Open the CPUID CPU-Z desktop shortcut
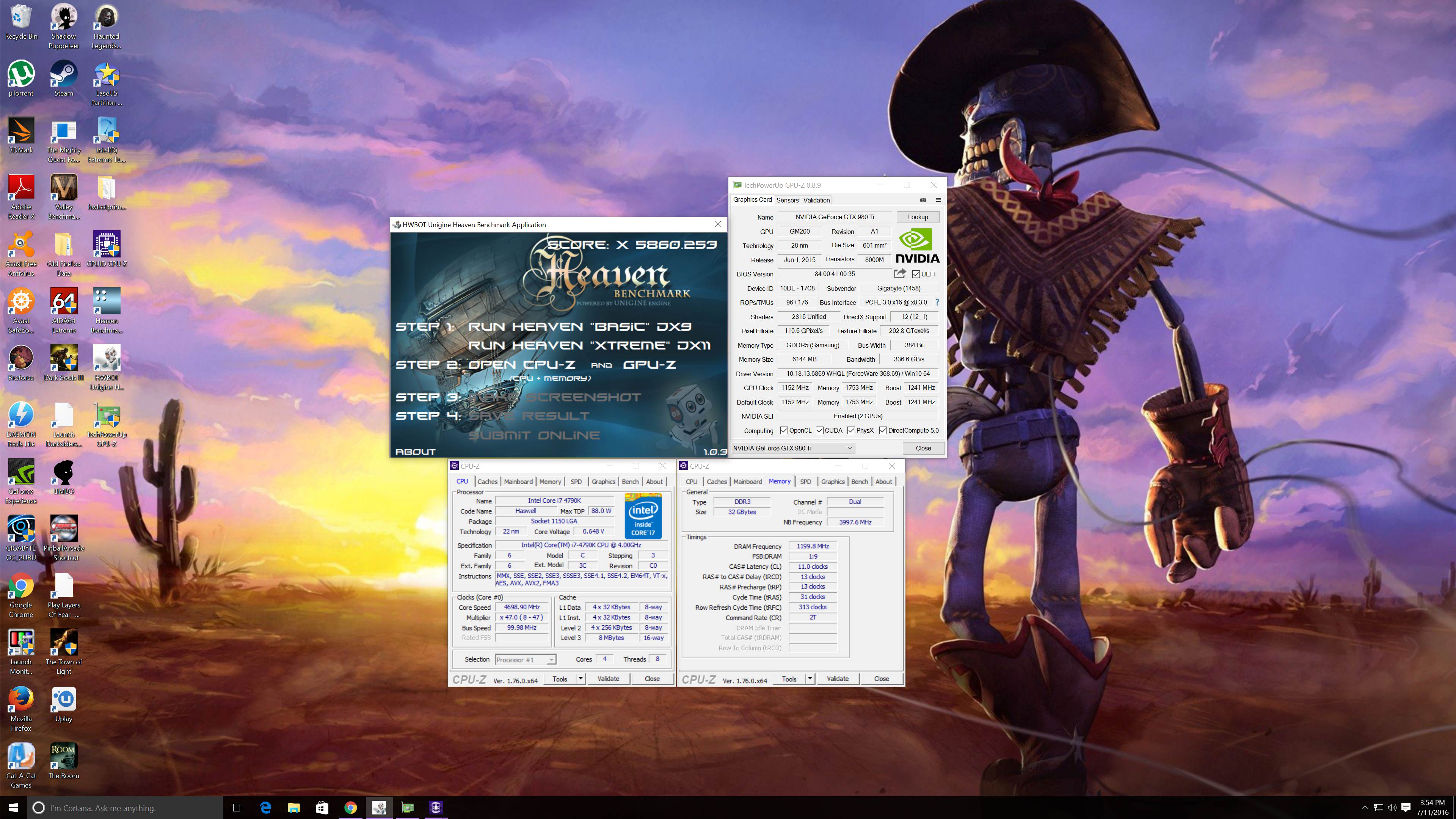Screen dimensions: 1456x819 107,249
